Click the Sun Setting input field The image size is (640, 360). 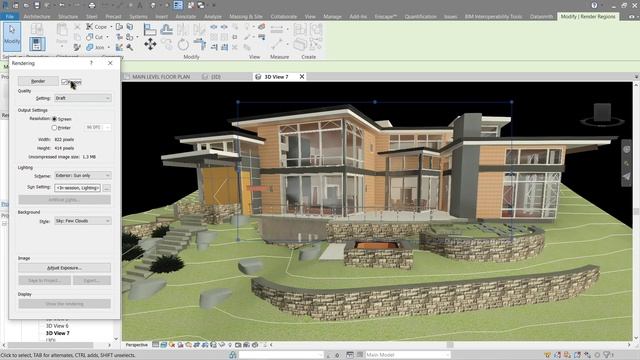tap(78, 188)
